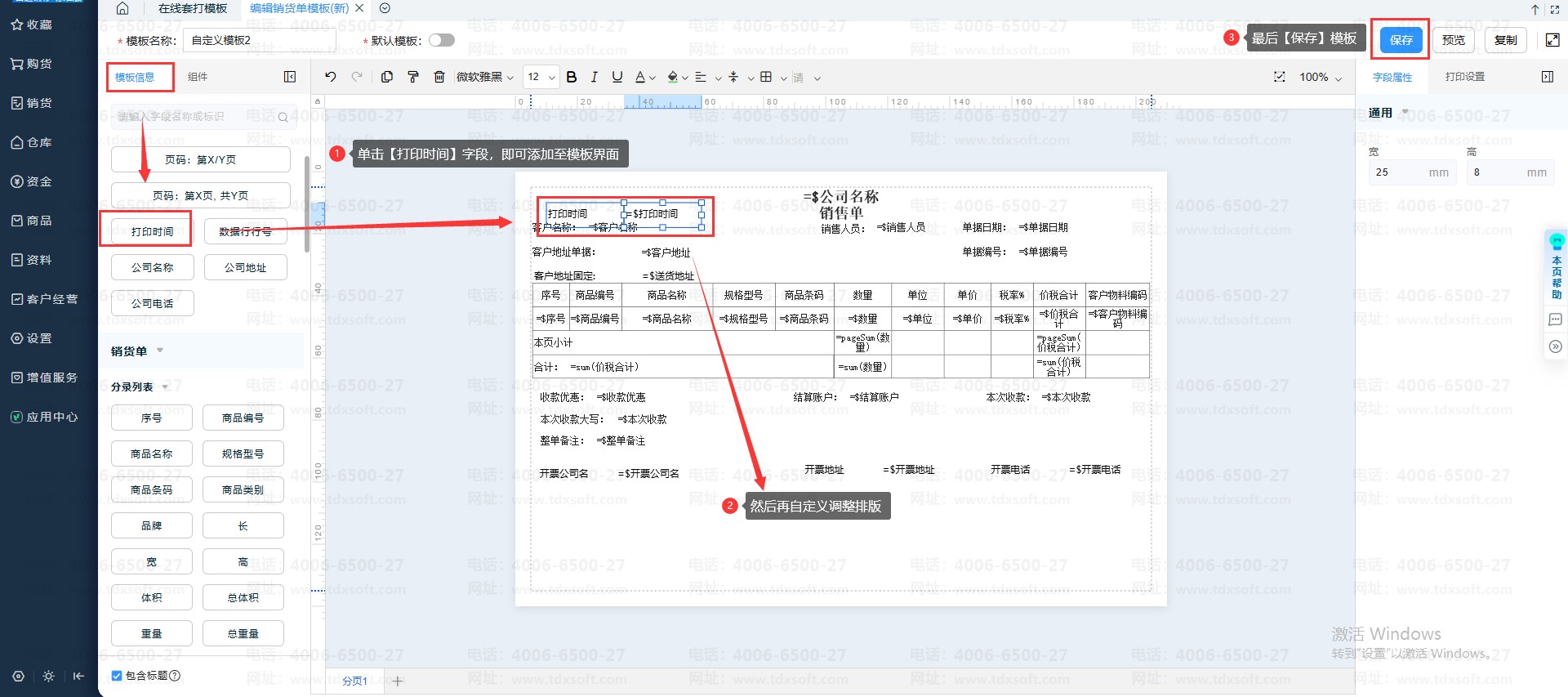Collapse the left sidebar with arrow icon
Screen dimensions: 1568x697
tap(78, 676)
